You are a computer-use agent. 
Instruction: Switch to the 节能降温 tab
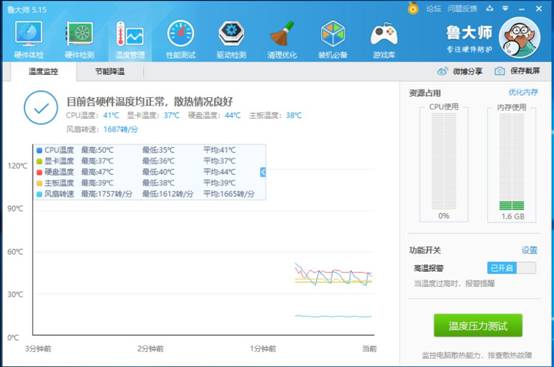coord(110,72)
